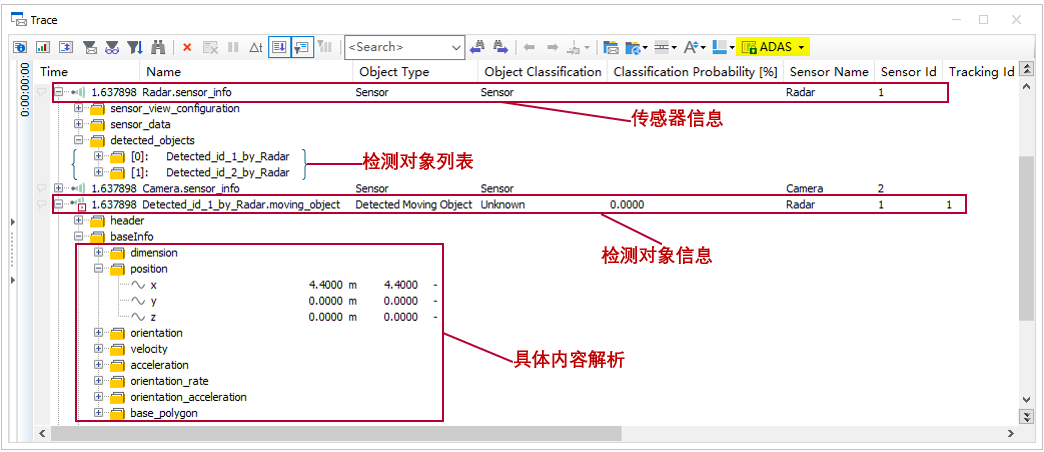Expand the header folder
Screen dimensions: 1044x452
(x=79, y=220)
